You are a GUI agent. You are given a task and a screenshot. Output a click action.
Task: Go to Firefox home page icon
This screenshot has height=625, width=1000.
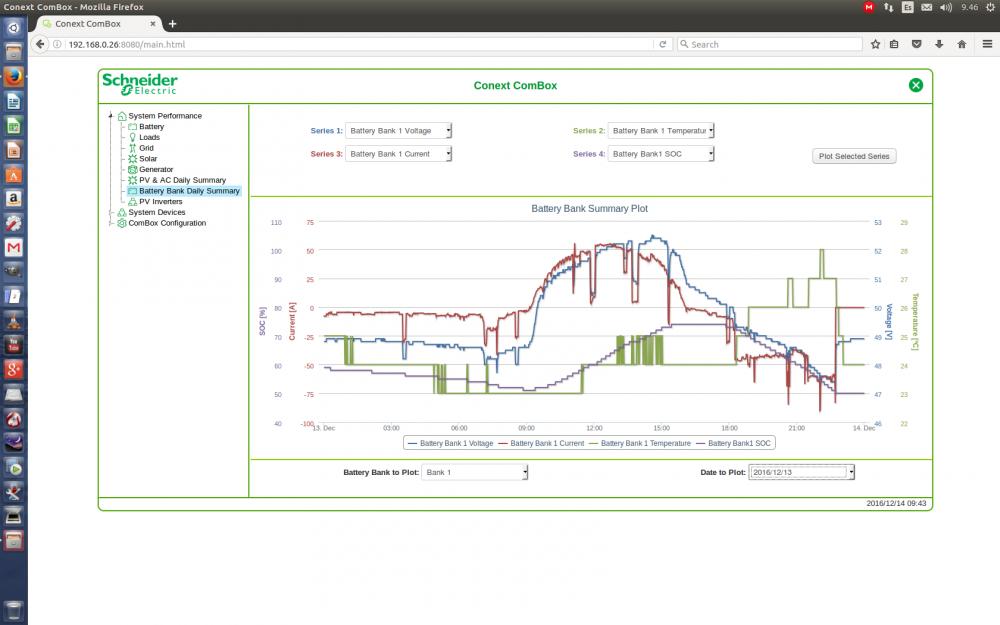[x=962, y=44]
